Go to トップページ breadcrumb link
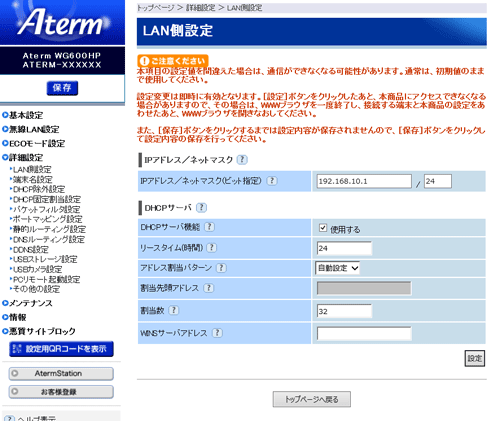The width and height of the screenshot is (500, 421). click(156, 8)
